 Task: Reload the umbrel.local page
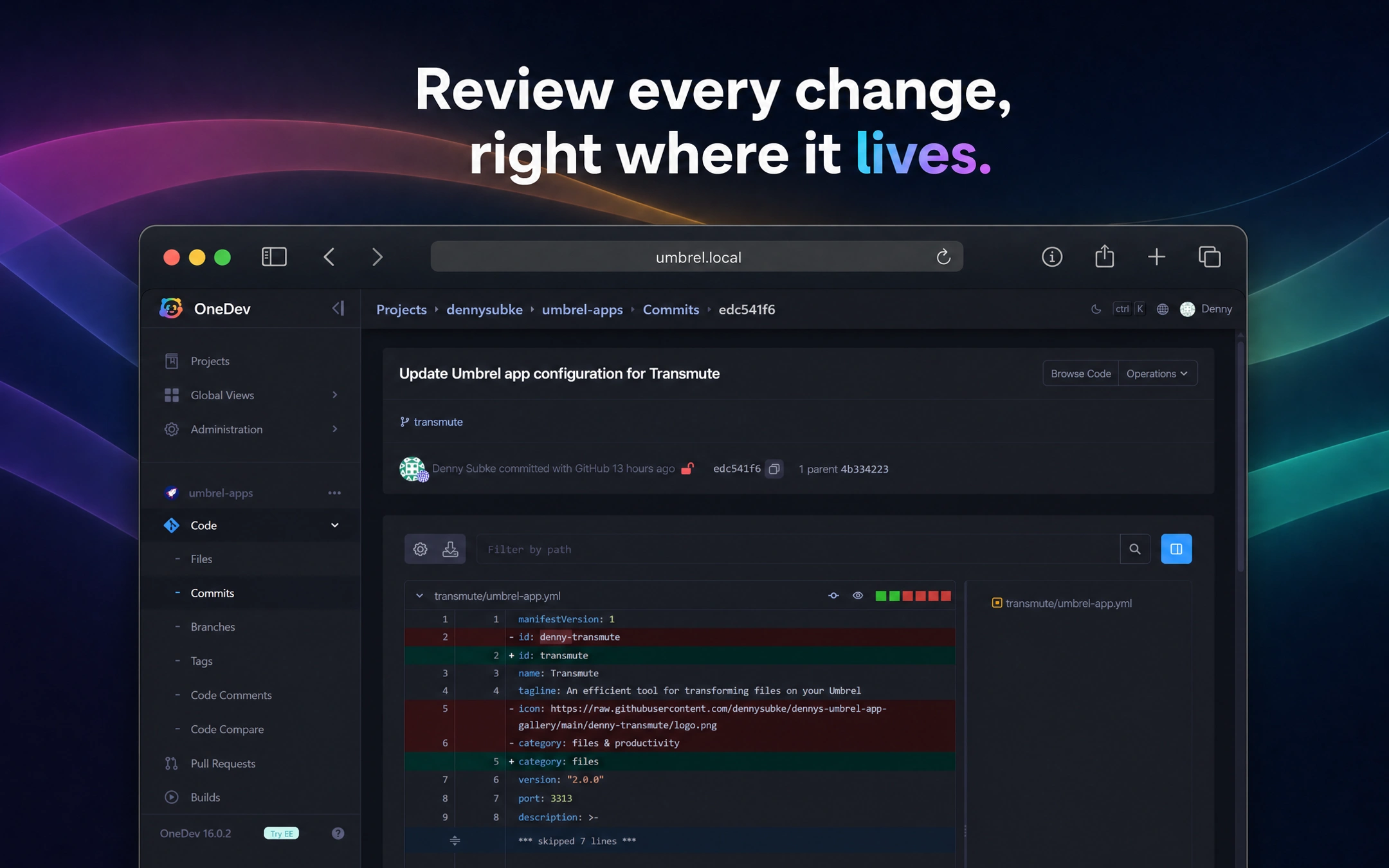click(943, 257)
